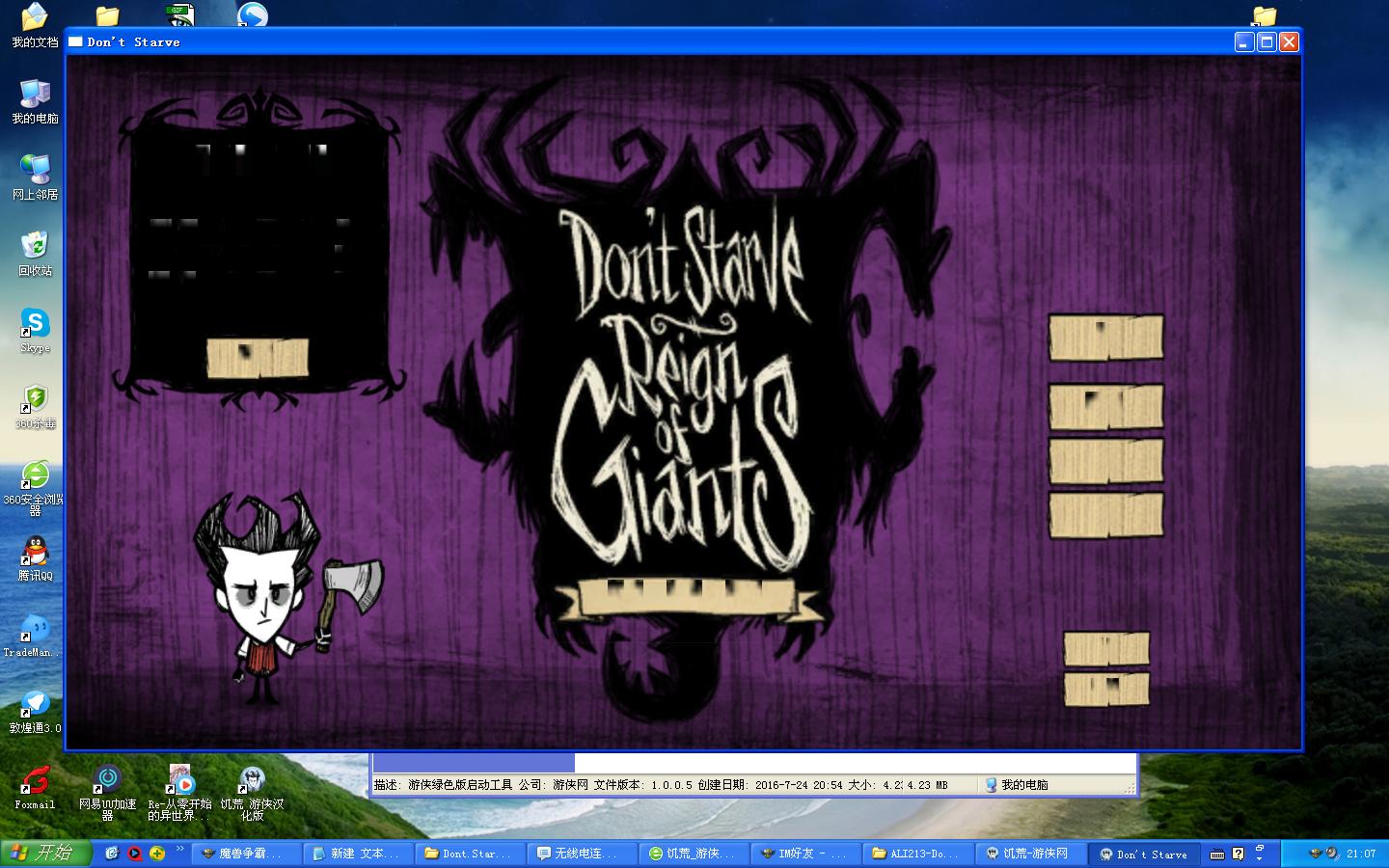1389x868 pixels.
Task: Switch to ALI213-Do folder taskbar button
Action: pyautogui.click(x=918, y=854)
